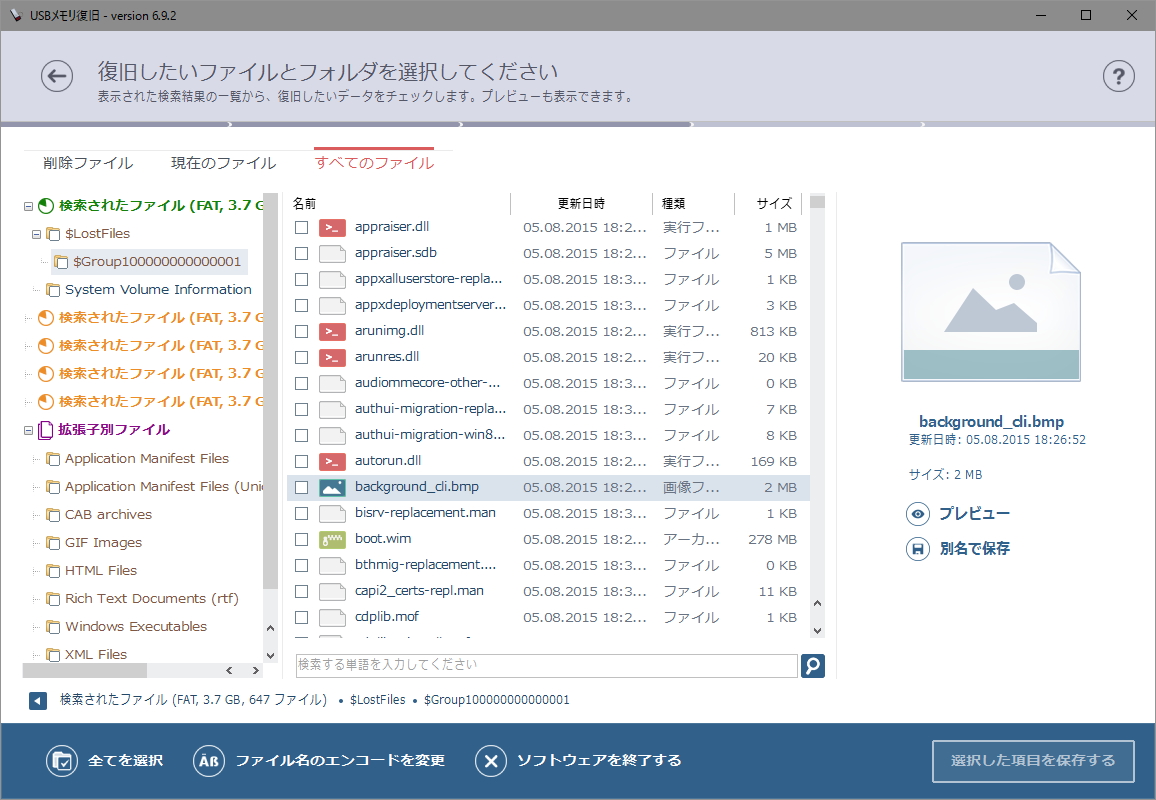The image size is (1156, 800).
Task: Open the help icon in the top right corner
Action: click(x=1119, y=76)
